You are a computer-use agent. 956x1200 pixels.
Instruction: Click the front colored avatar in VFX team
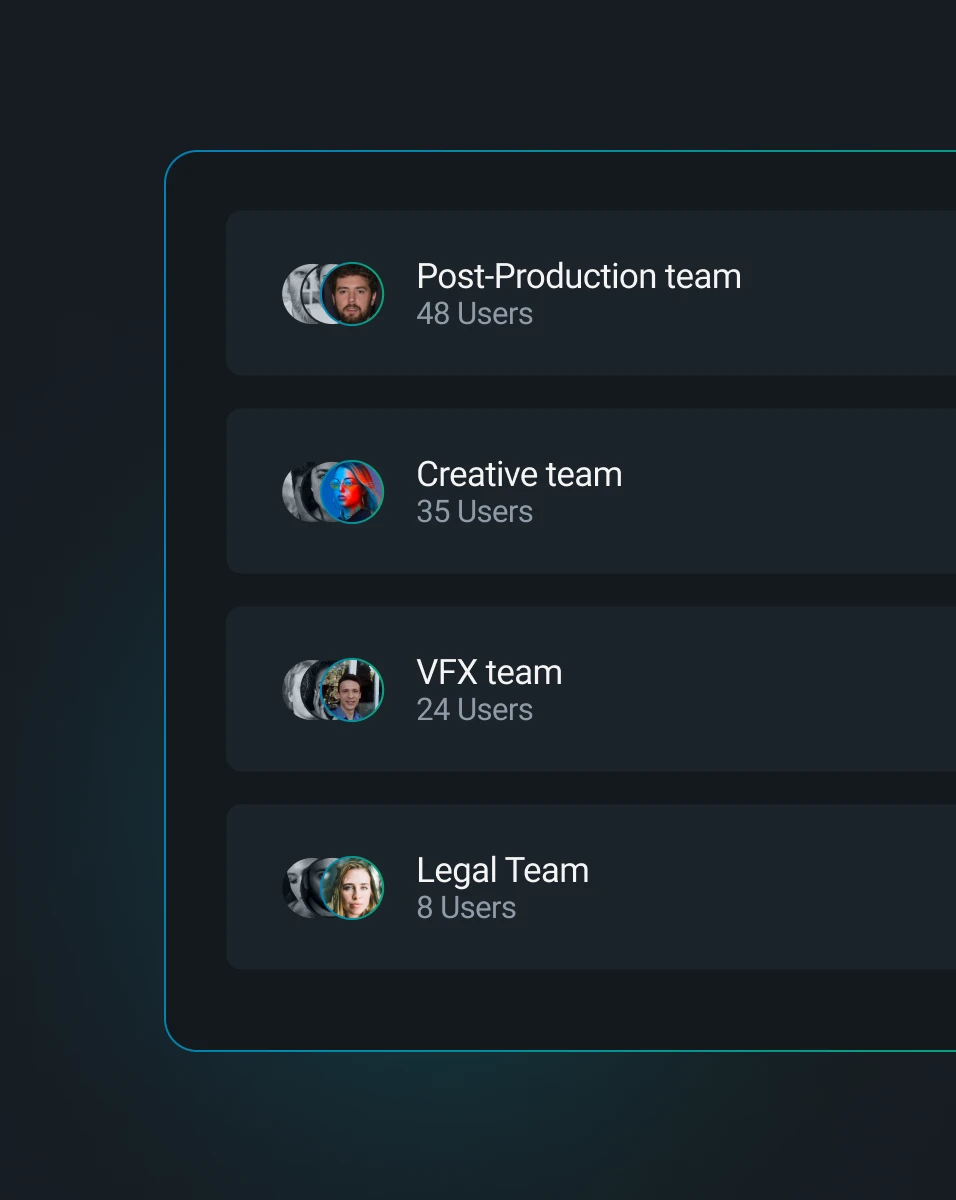(352, 690)
